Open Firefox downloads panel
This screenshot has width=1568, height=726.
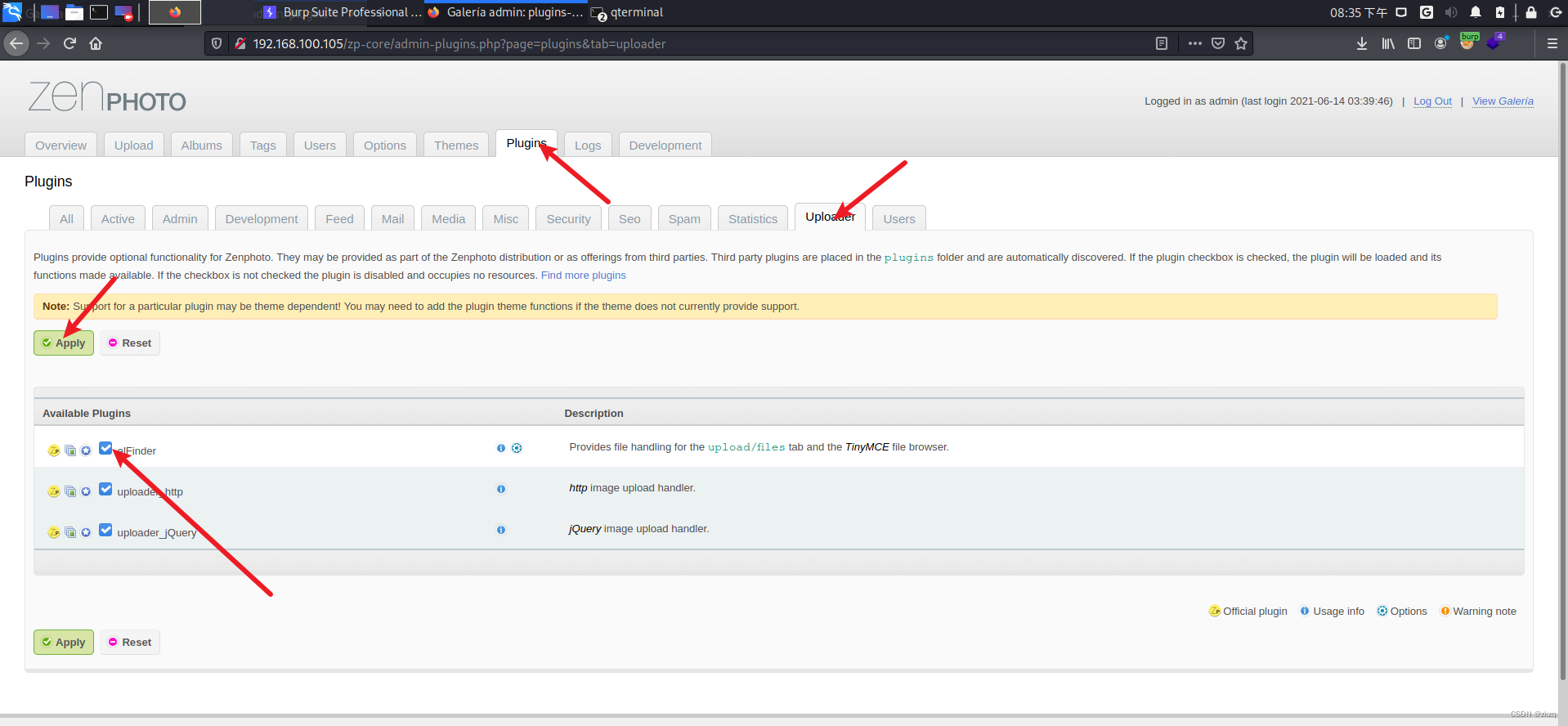tap(1362, 43)
